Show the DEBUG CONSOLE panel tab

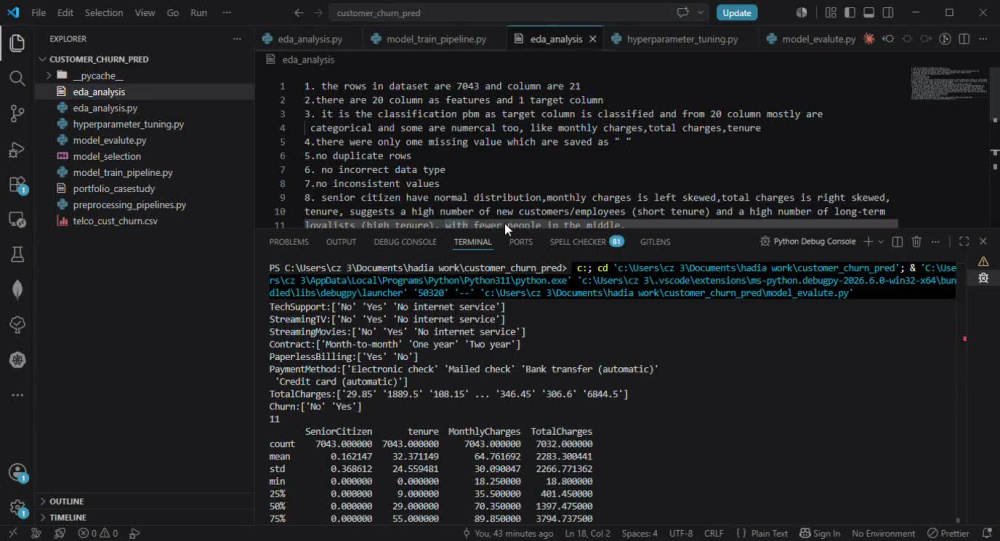click(x=405, y=242)
